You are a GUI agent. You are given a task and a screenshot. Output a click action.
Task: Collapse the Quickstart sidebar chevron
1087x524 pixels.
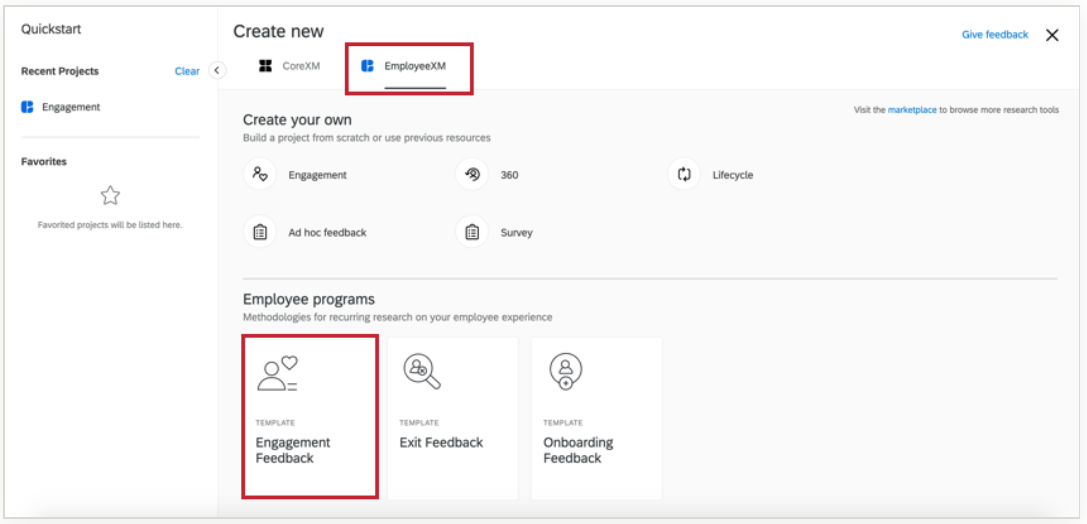tap(217, 71)
